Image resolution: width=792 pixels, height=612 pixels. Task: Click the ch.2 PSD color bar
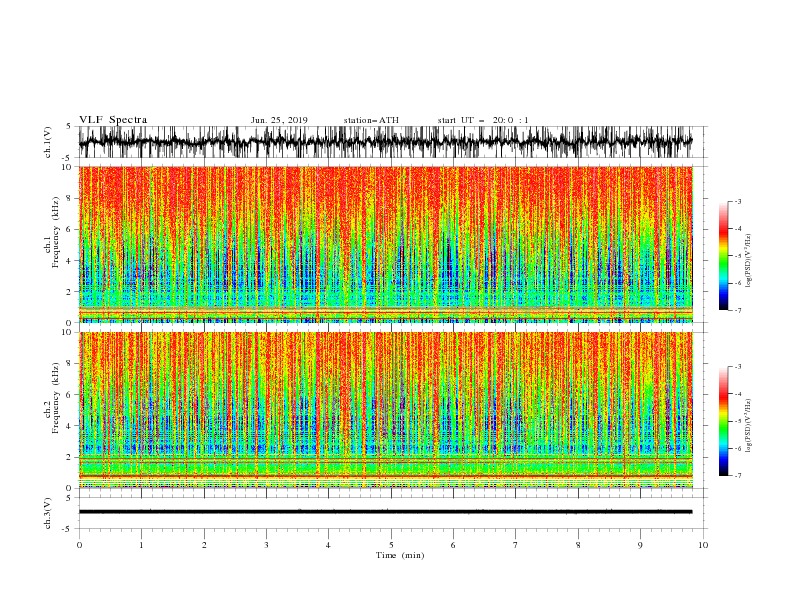tap(723, 421)
